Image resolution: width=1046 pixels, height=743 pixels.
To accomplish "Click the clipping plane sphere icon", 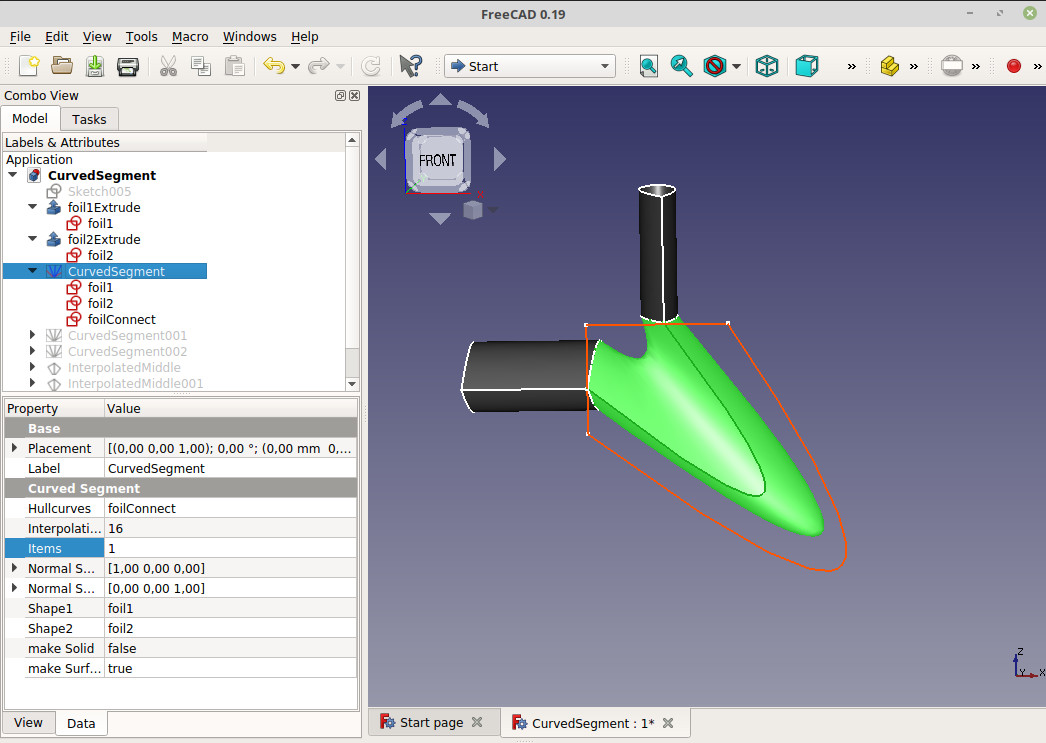I will (951, 66).
